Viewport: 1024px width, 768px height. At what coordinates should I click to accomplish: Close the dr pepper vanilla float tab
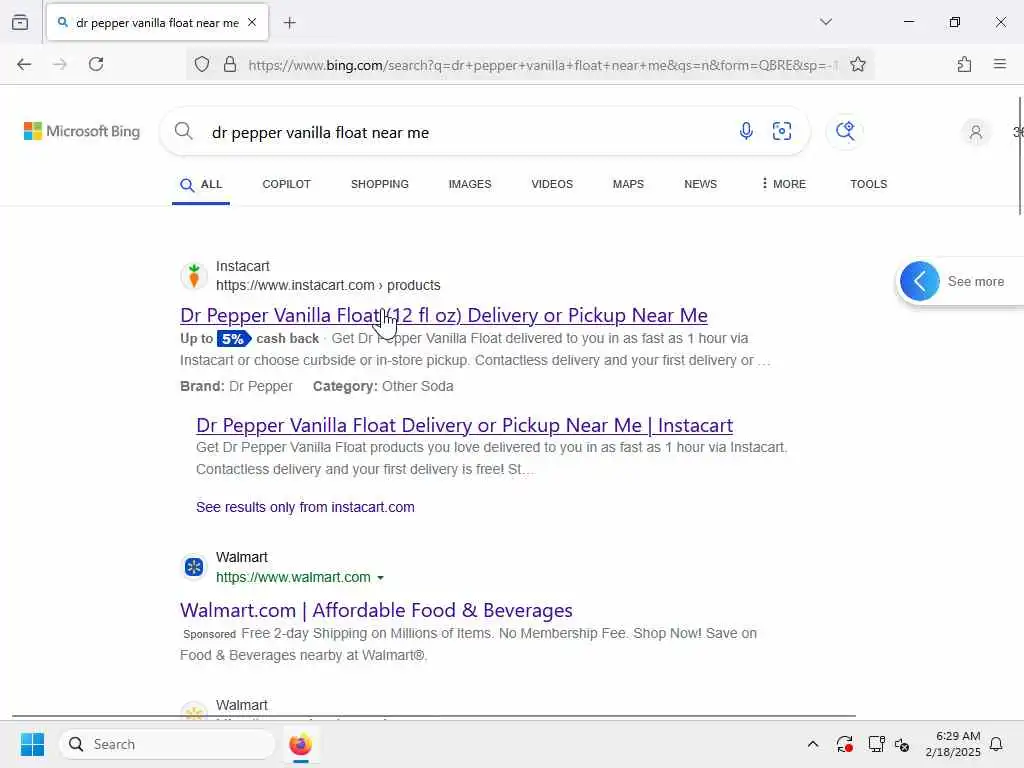pos(252,22)
